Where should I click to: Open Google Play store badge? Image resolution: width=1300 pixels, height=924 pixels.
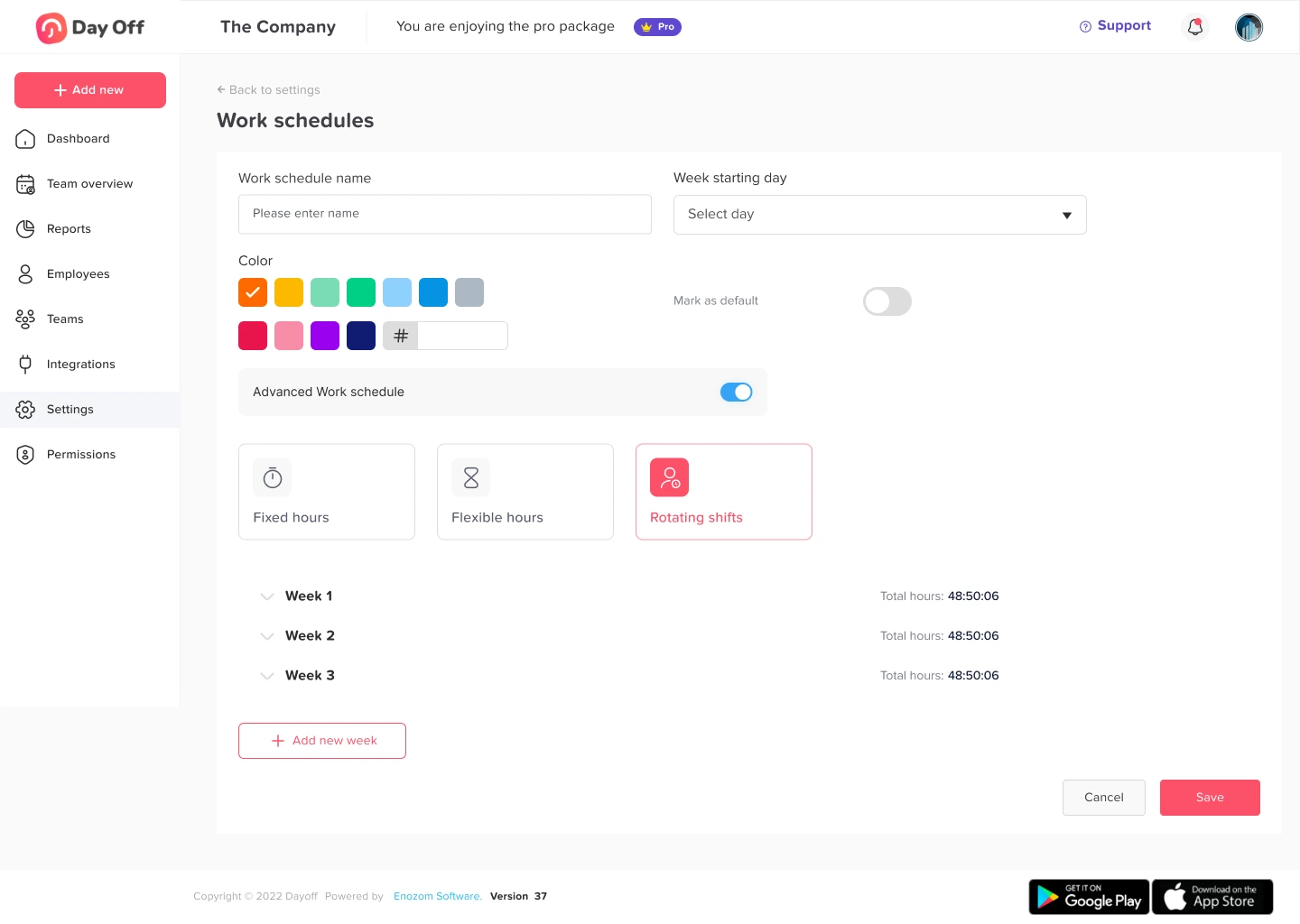[x=1089, y=897]
